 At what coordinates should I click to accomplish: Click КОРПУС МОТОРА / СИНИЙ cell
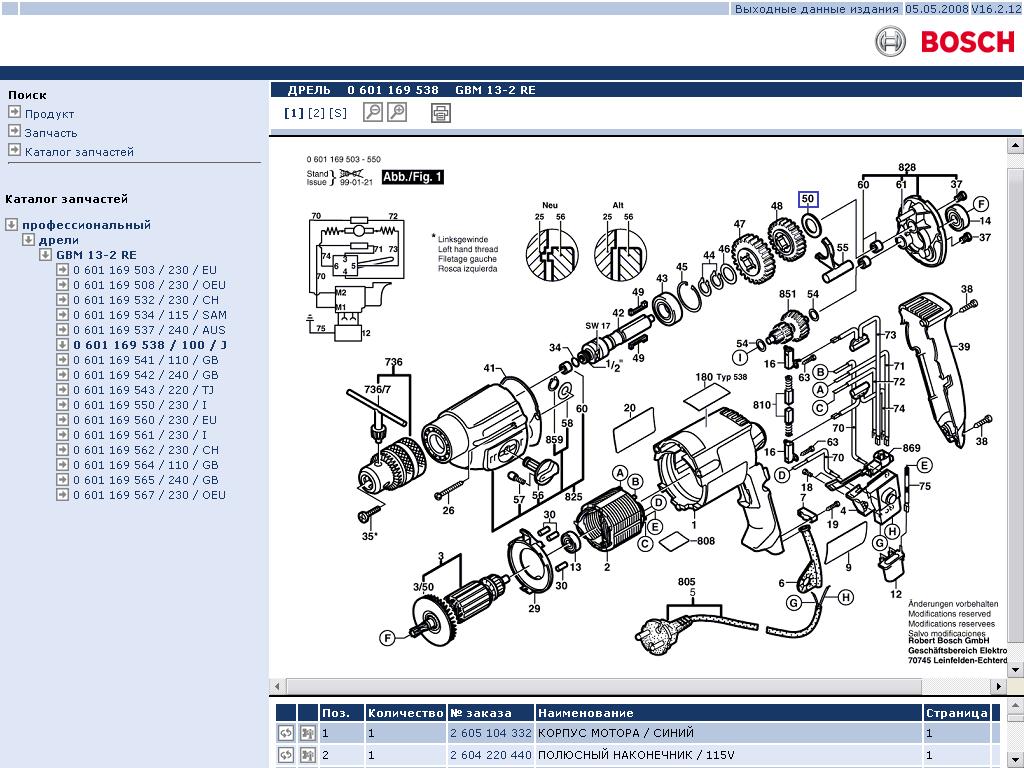point(729,733)
